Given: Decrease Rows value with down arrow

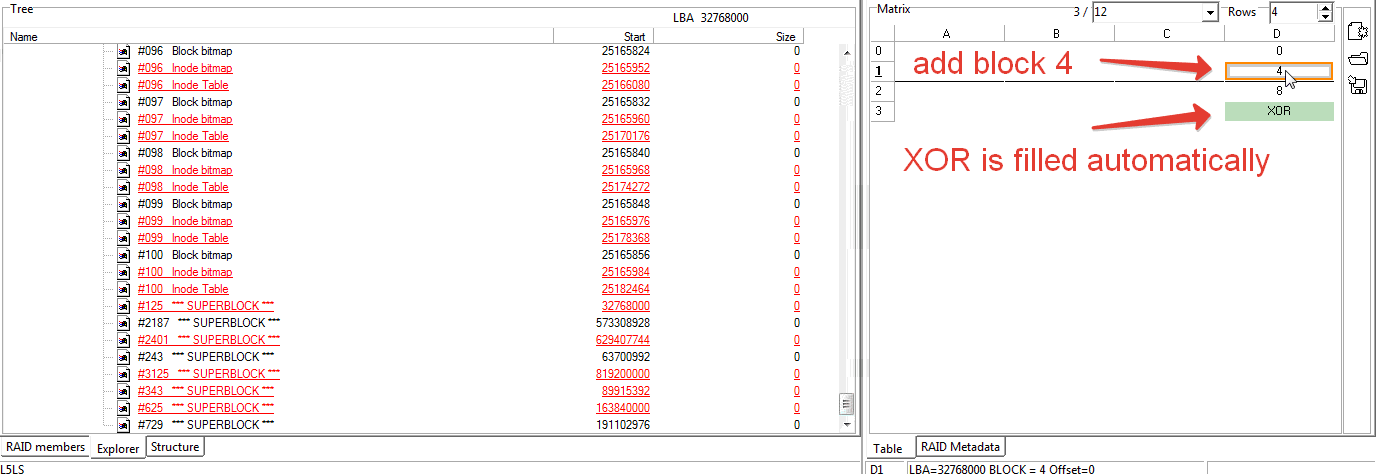Looking at the screenshot, I should tap(1326, 18).
